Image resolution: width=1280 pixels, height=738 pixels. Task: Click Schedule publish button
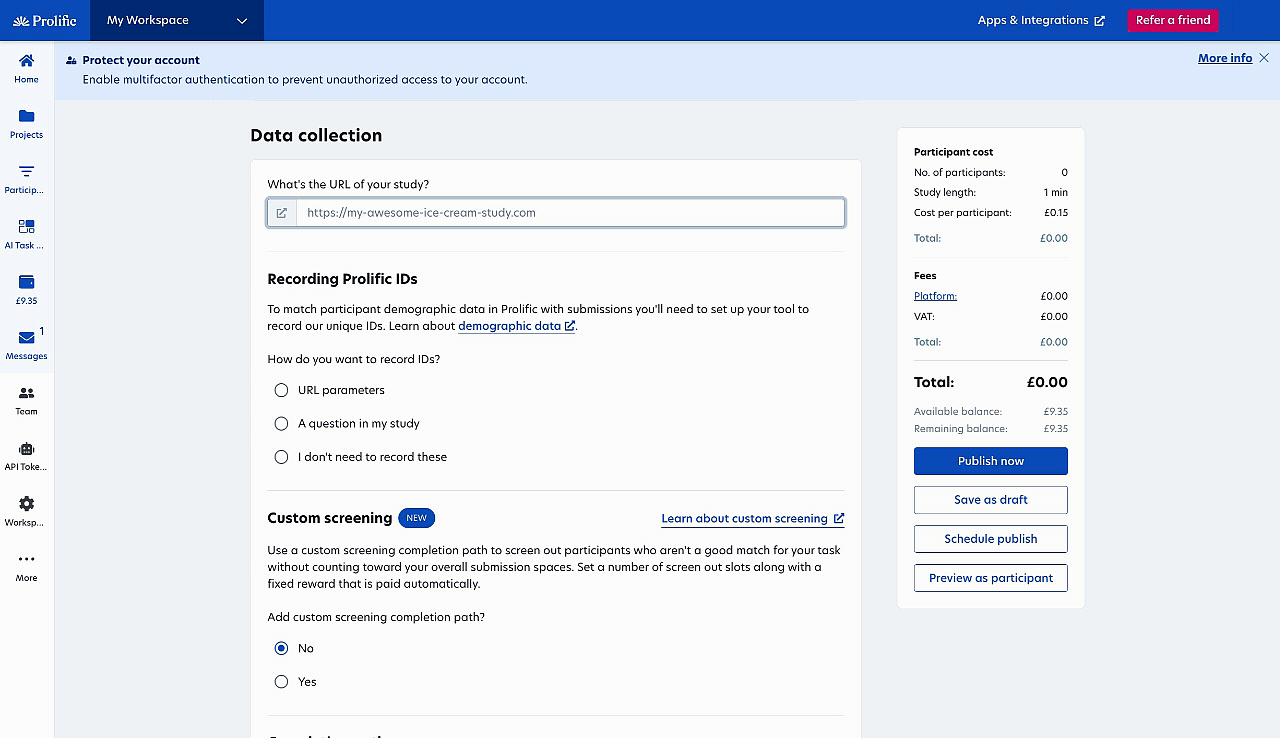pyautogui.click(x=991, y=539)
